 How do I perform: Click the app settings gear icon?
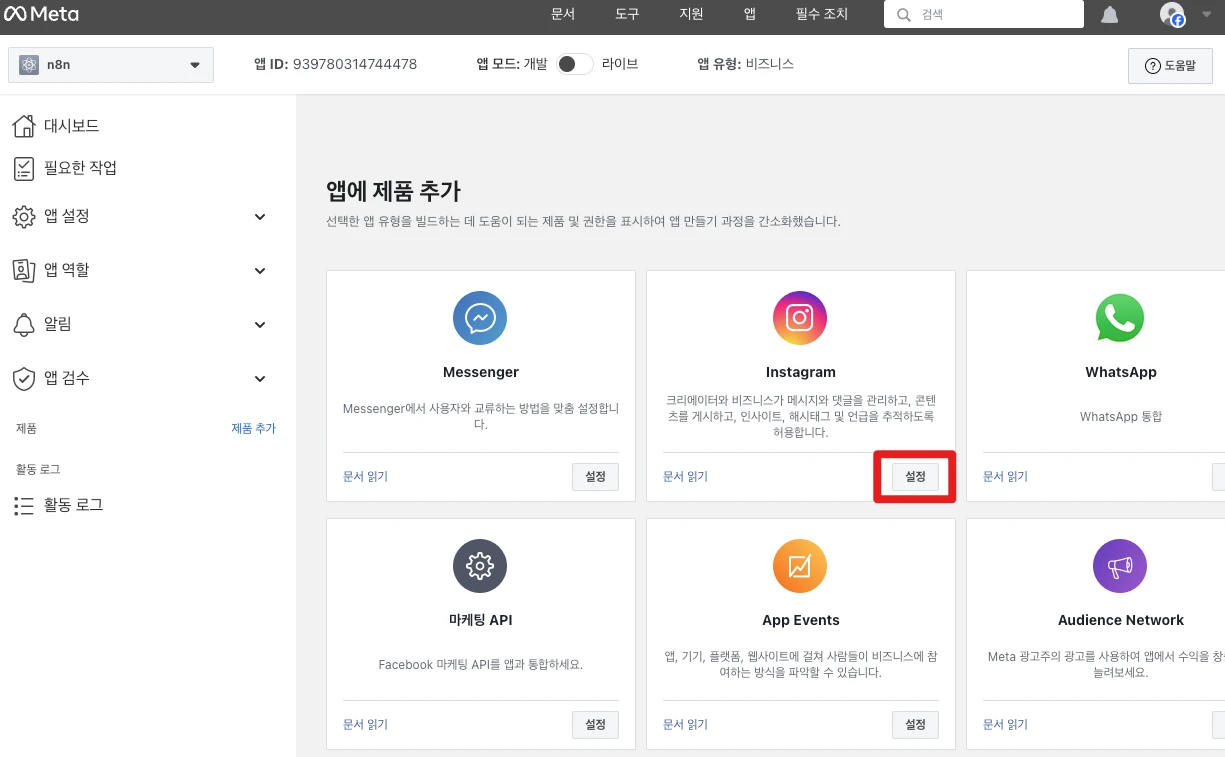point(24,217)
